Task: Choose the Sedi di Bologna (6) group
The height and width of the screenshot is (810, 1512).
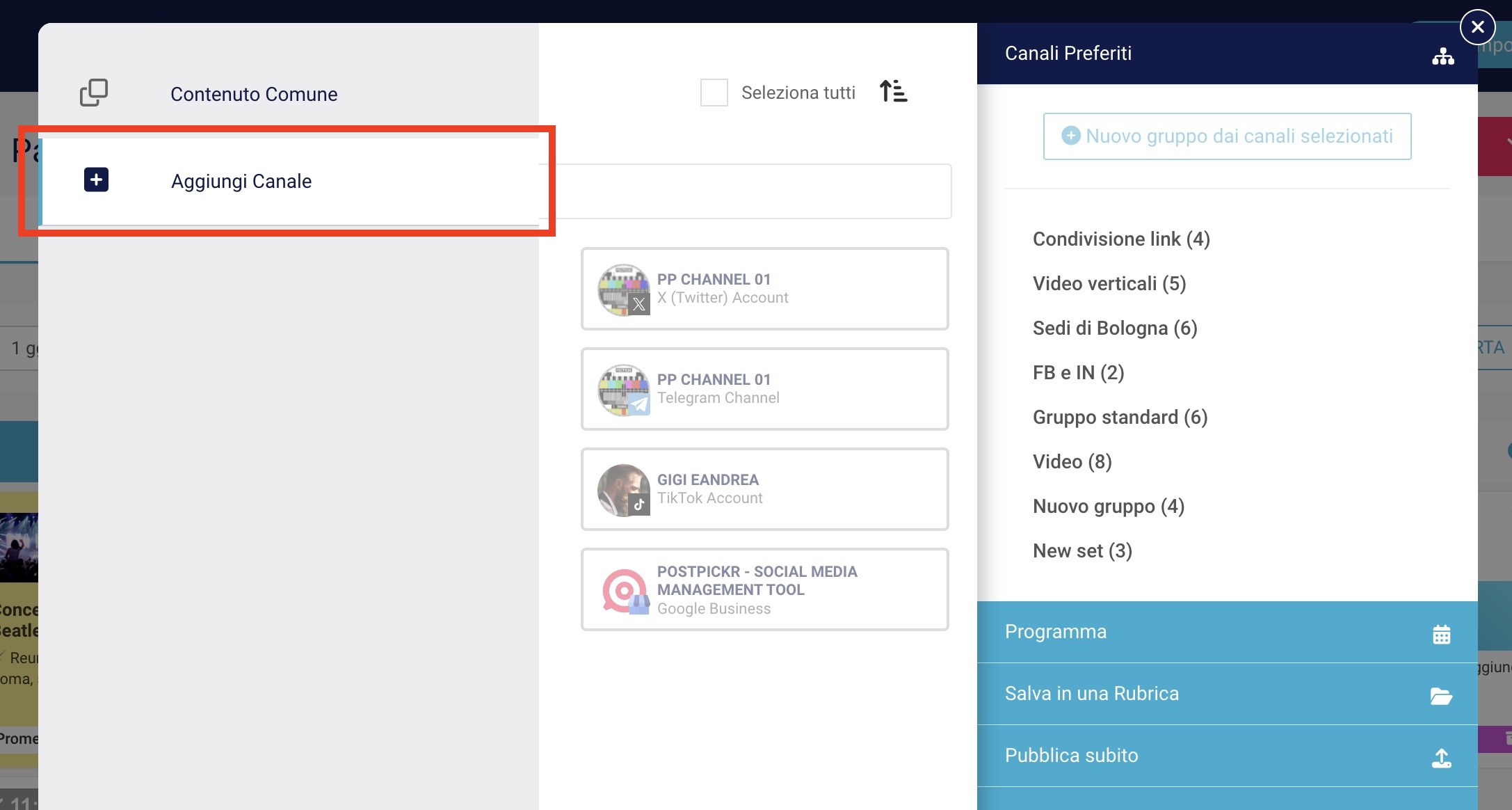Action: tap(1115, 328)
